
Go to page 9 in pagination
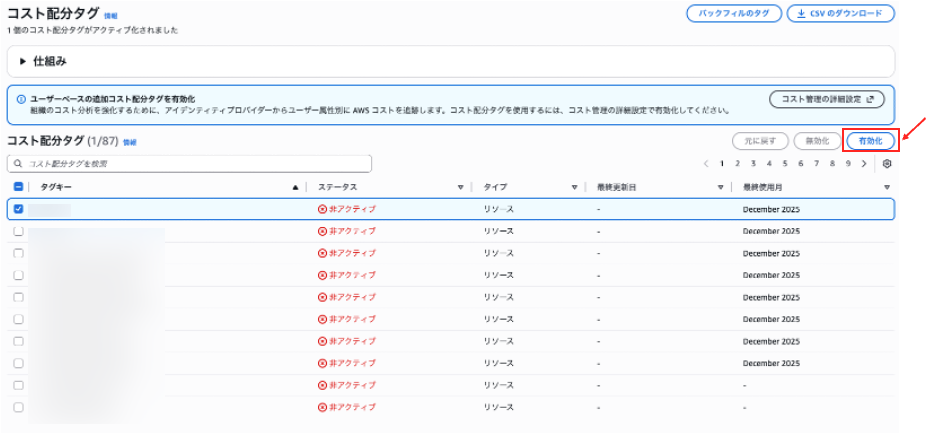click(848, 163)
